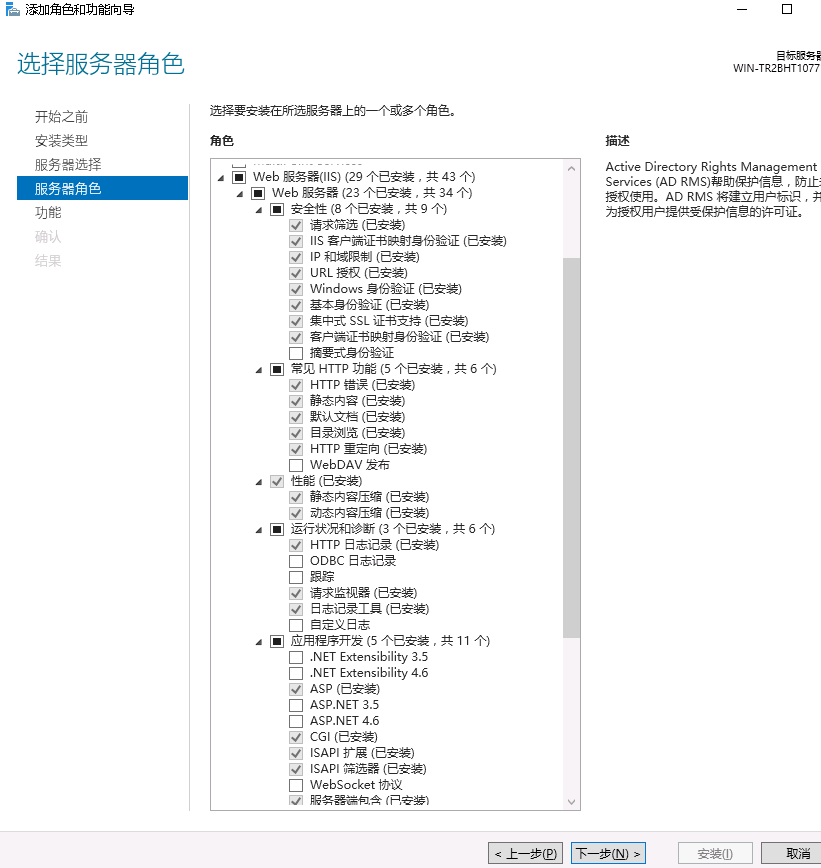Image resolution: width=821 pixels, height=868 pixels.
Task: Select the URL 授权 row
Action: coord(358,273)
